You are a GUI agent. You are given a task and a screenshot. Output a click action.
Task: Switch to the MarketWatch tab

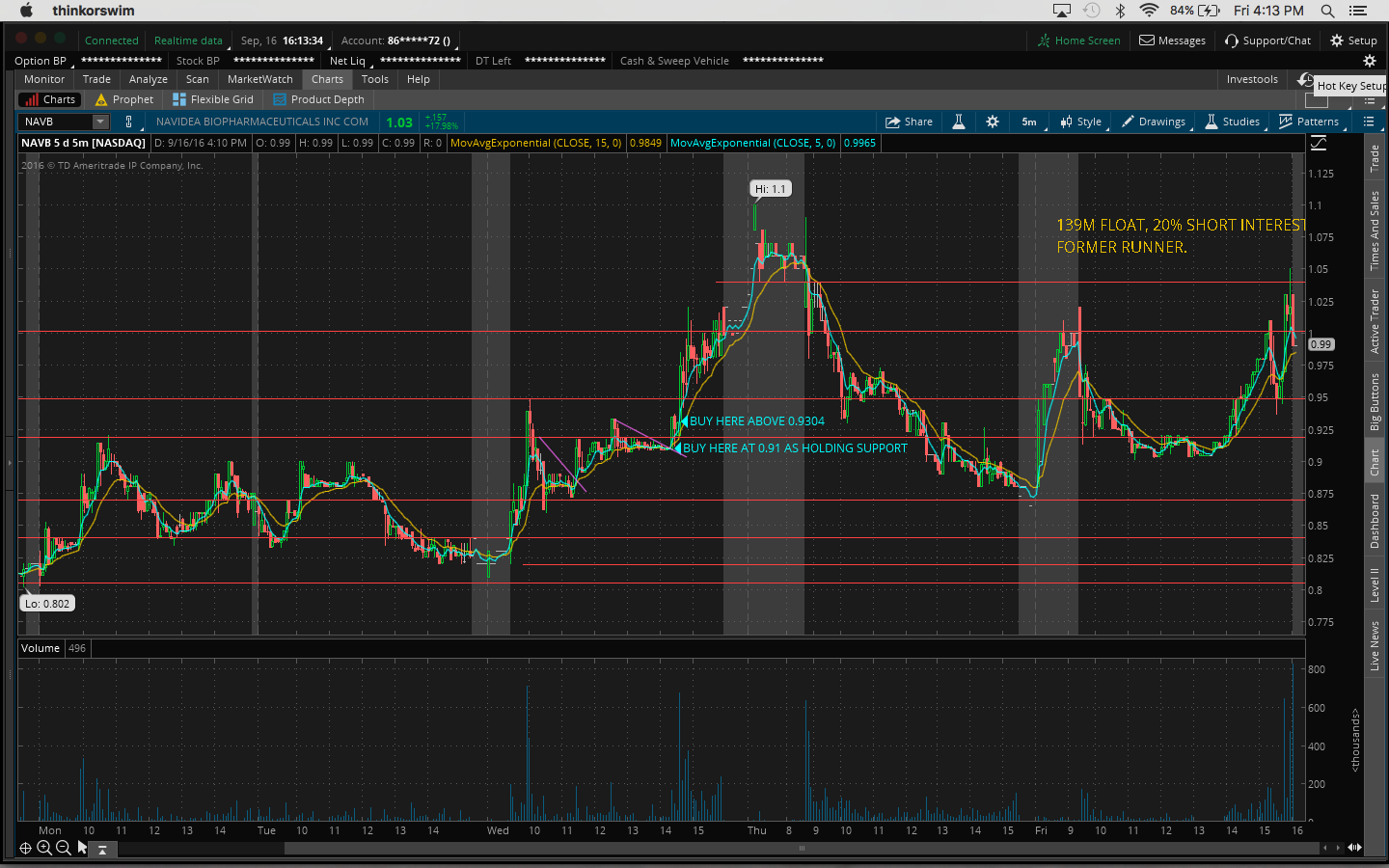[x=259, y=79]
